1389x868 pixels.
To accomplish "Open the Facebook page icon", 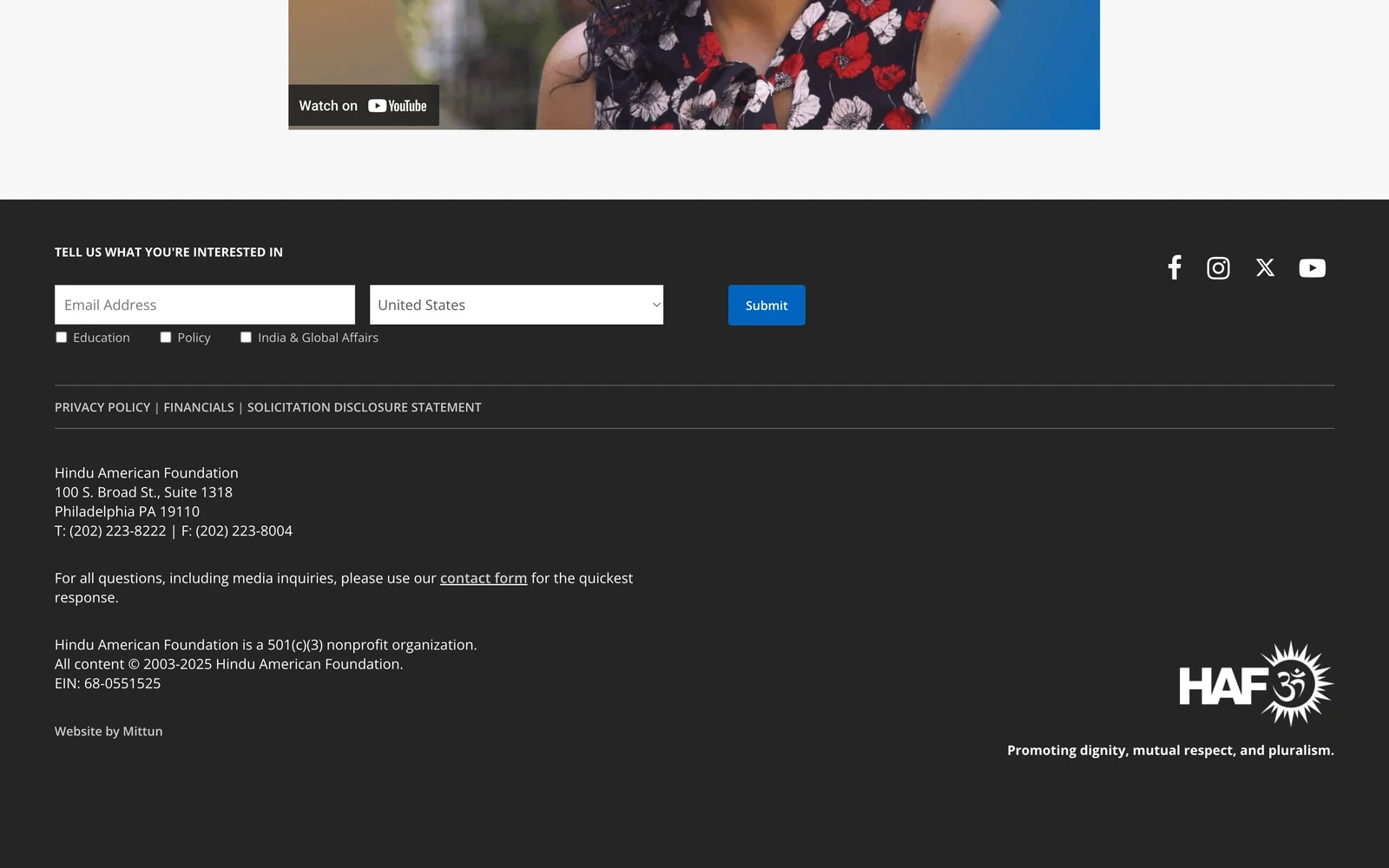I will (1175, 267).
